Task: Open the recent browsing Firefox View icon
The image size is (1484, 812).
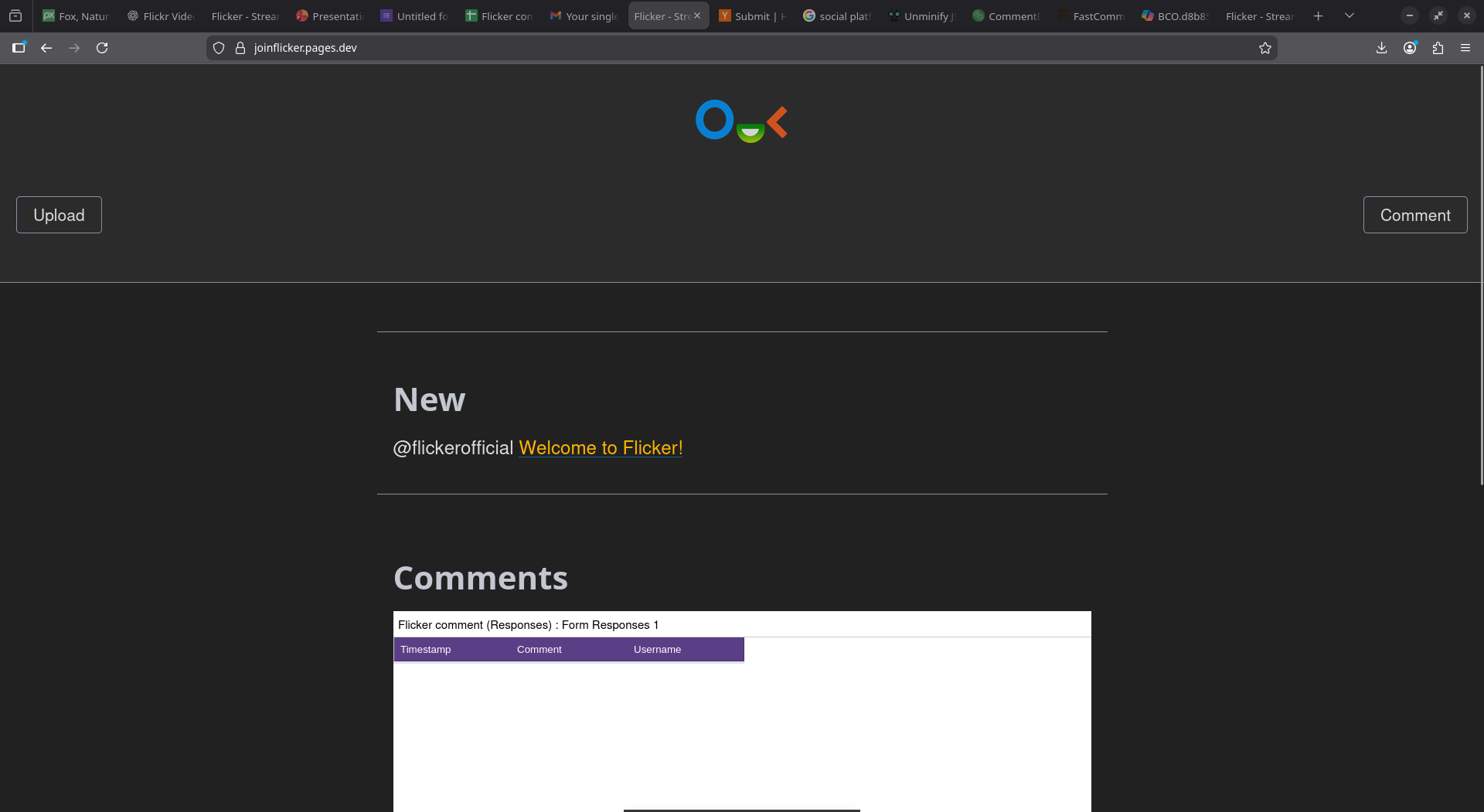Action: point(15,15)
